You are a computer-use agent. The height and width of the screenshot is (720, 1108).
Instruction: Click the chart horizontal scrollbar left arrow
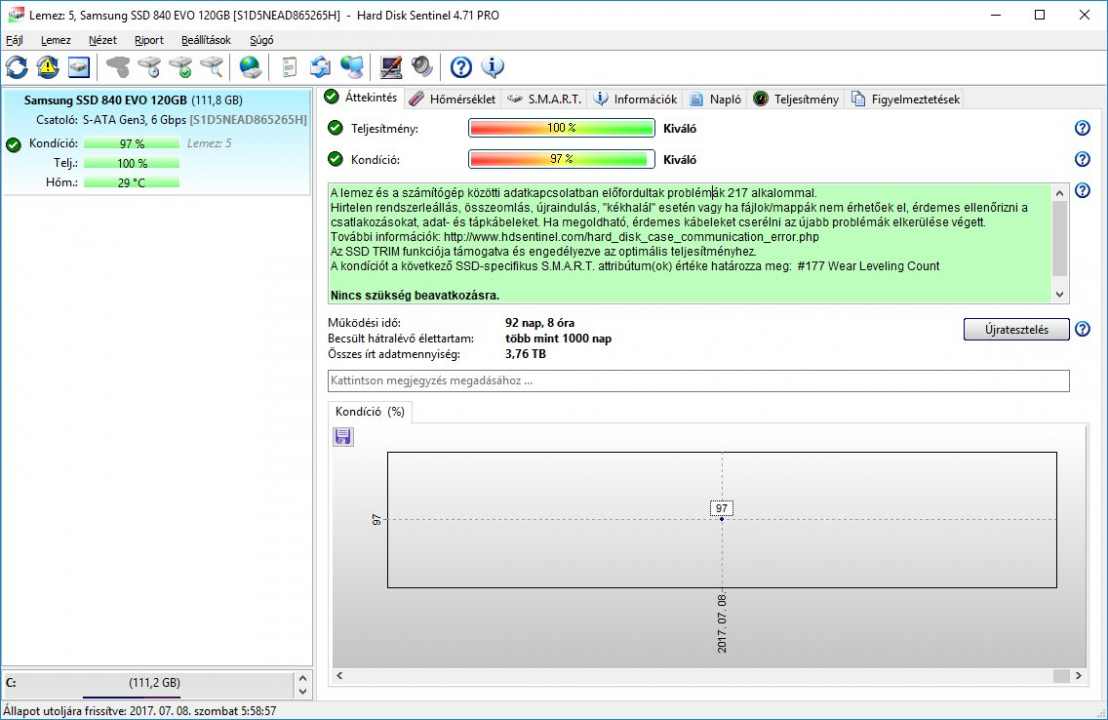point(340,675)
